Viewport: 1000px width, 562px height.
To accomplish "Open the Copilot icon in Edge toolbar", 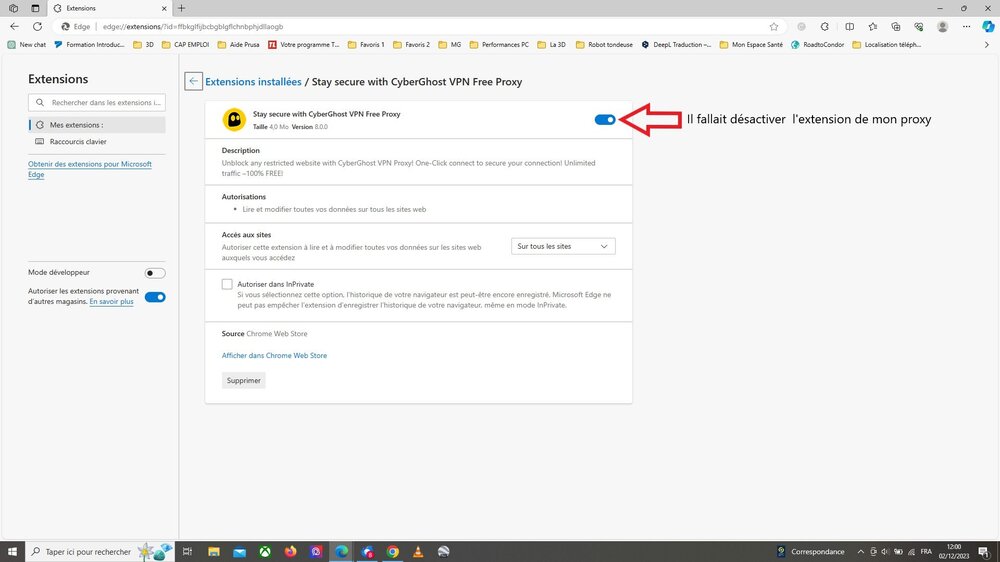I will tap(988, 26).
